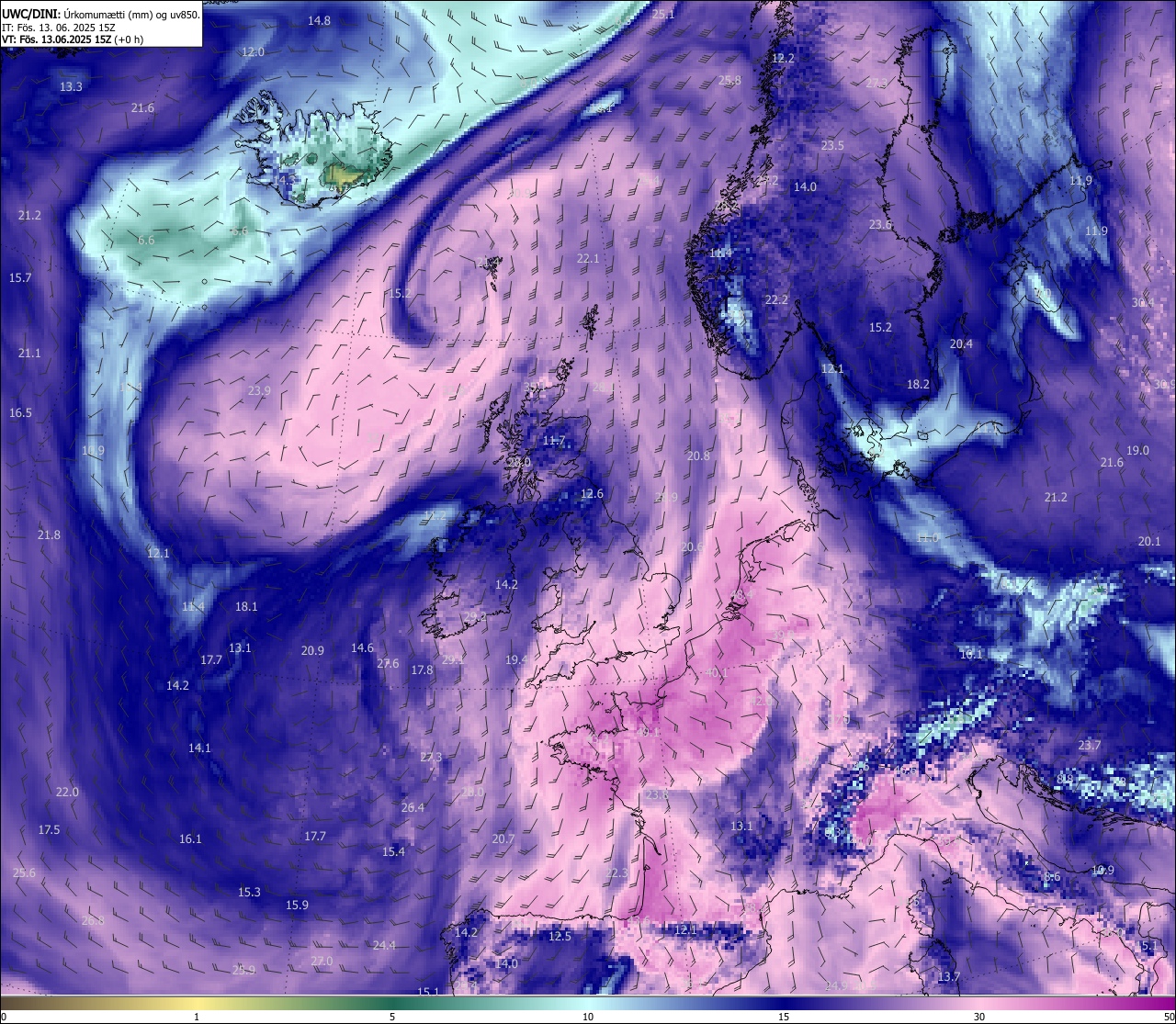Click the 13.3 value label
This screenshot has width=1176, height=1024.
(x=71, y=86)
